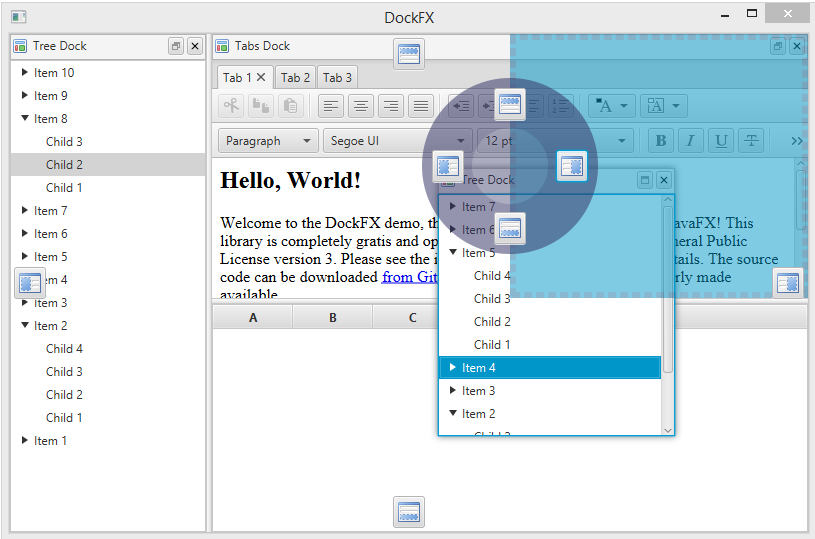
Task: Expand Item 7 in left tree
Action: point(24,210)
